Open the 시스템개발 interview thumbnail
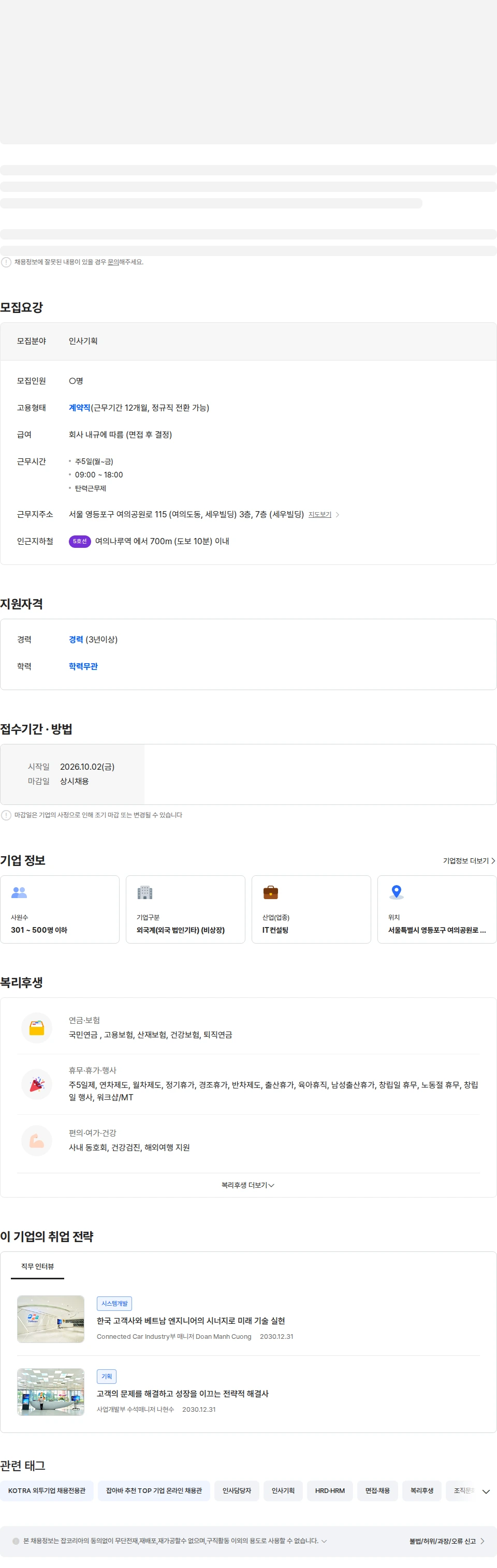The width and height of the screenshot is (497, 1568). [51, 1319]
